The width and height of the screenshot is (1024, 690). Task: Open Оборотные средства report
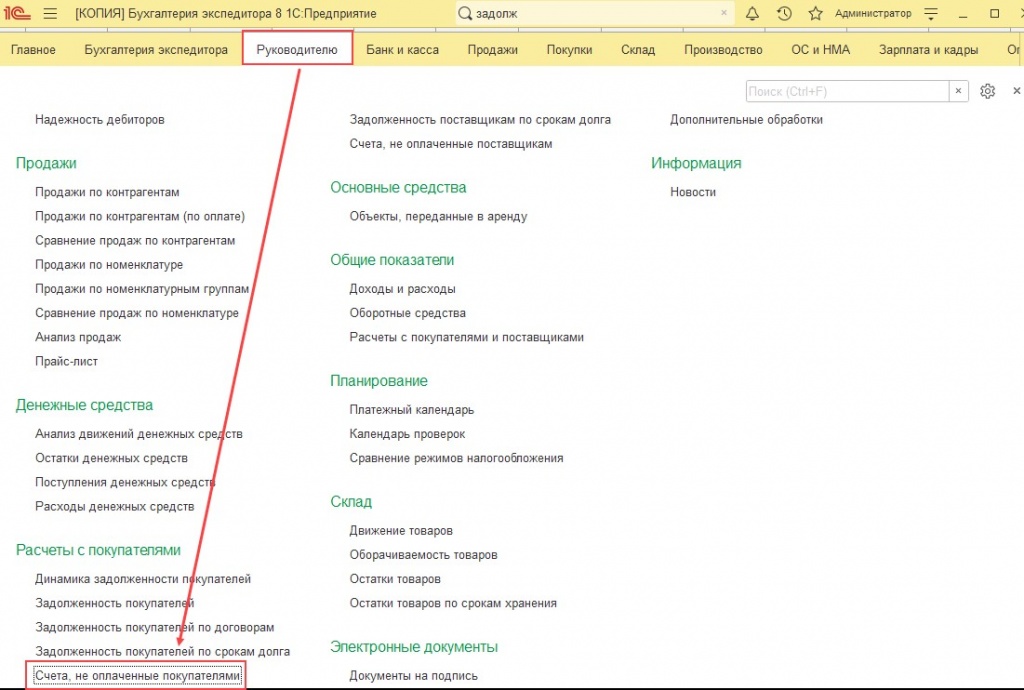pos(408,313)
